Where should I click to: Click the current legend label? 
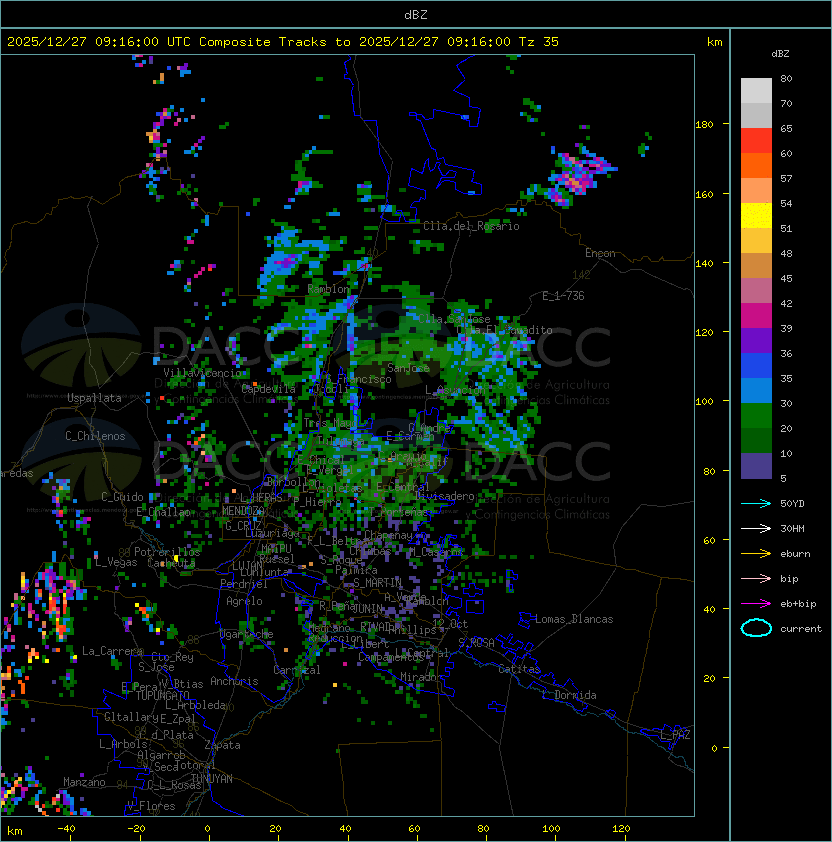(x=801, y=629)
